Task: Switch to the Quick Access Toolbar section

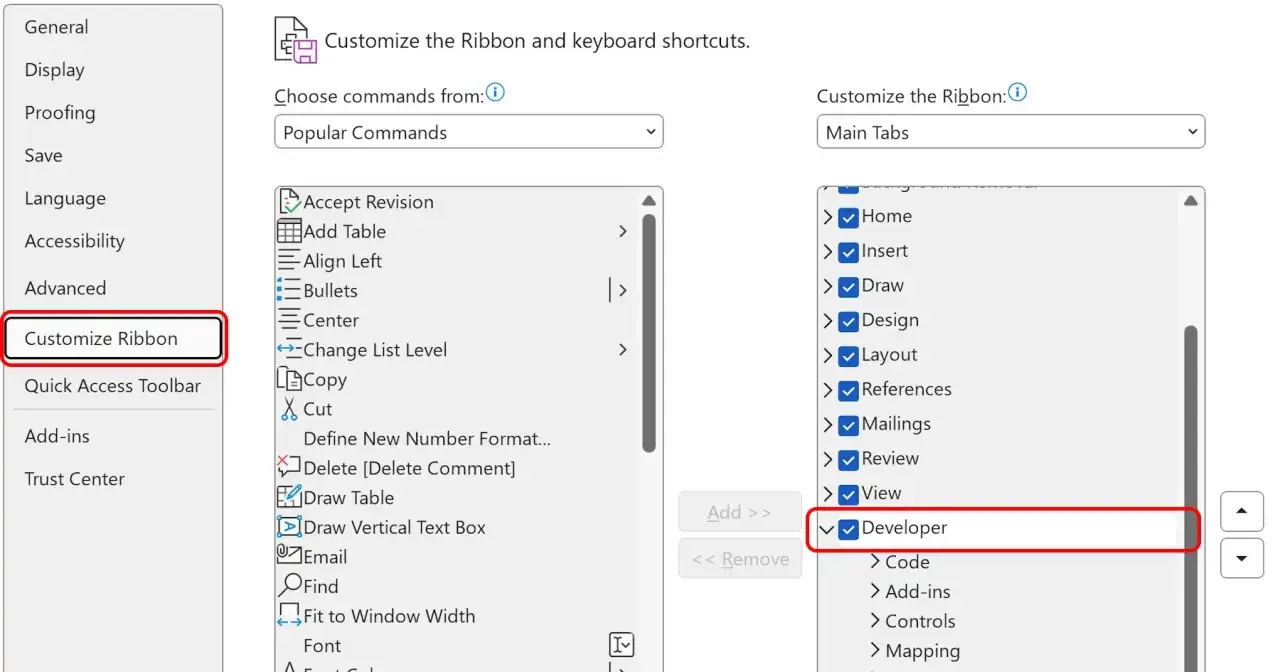Action: tap(113, 385)
